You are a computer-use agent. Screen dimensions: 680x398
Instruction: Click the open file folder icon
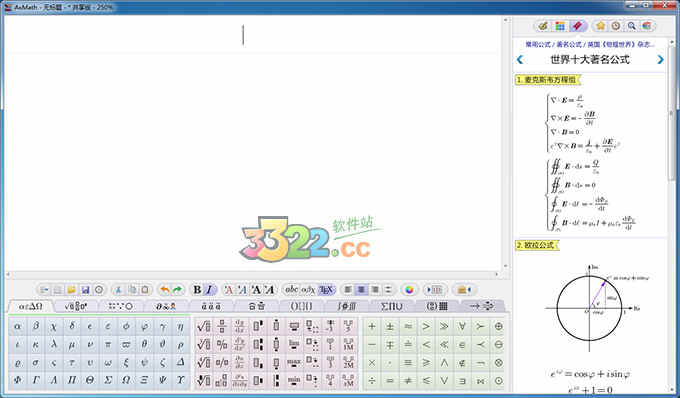click(x=72, y=290)
